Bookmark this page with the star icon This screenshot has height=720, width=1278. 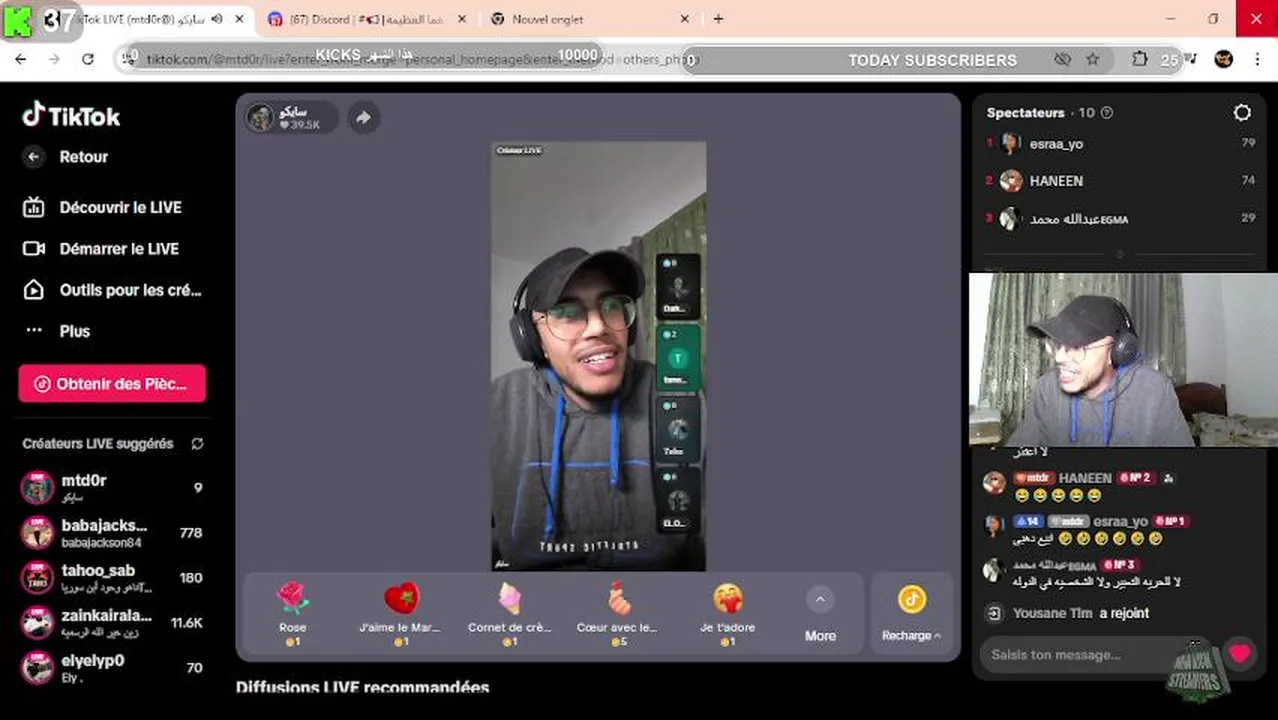pyautogui.click(x=1092, y=59)
